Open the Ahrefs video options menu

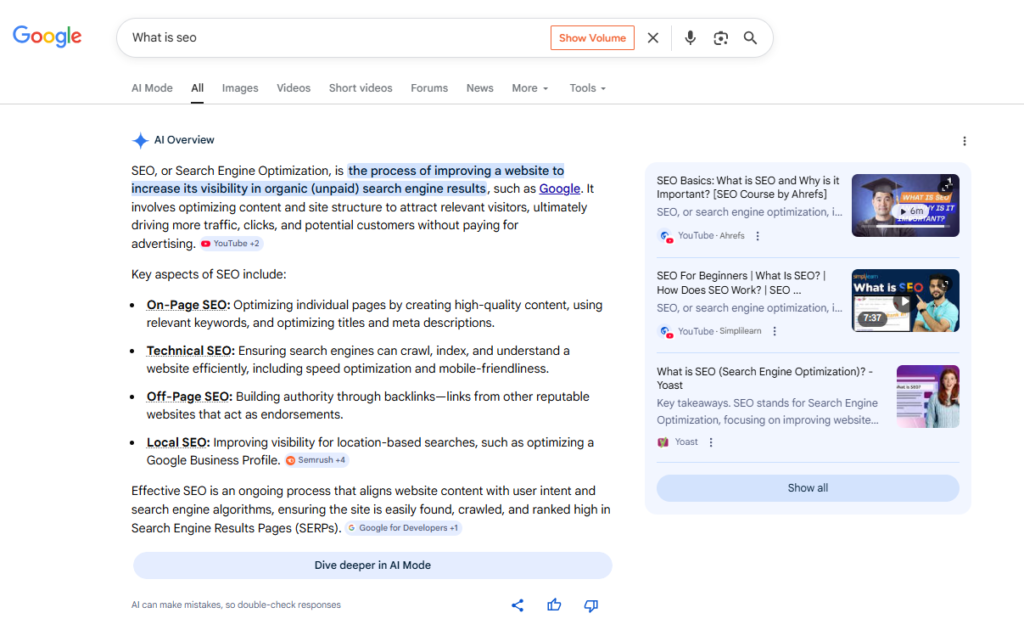(x=757, y=235)
